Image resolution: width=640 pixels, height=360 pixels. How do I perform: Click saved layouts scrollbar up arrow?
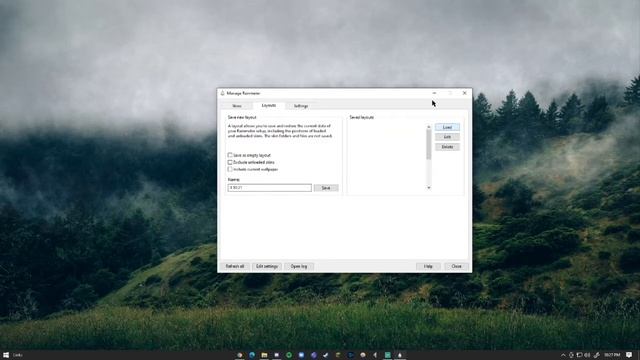pyautogui.click(x=429, y=127)
